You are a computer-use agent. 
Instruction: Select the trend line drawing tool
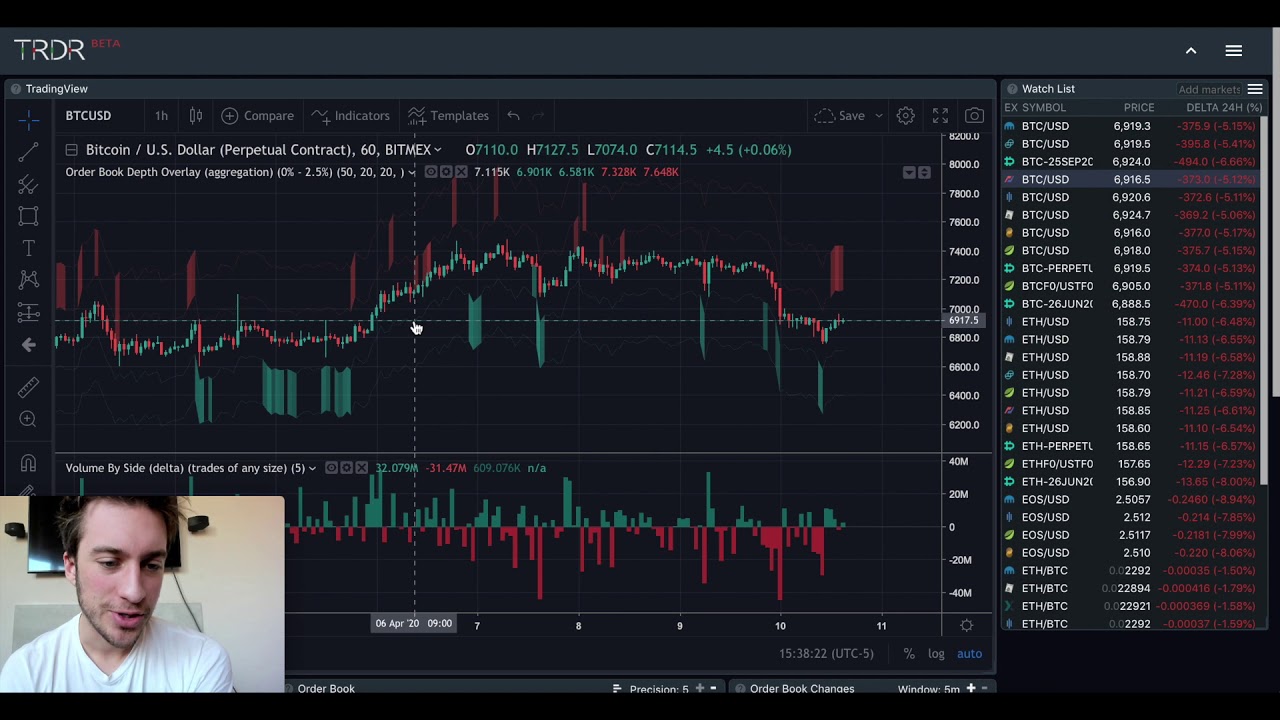(x=28, y=152)
